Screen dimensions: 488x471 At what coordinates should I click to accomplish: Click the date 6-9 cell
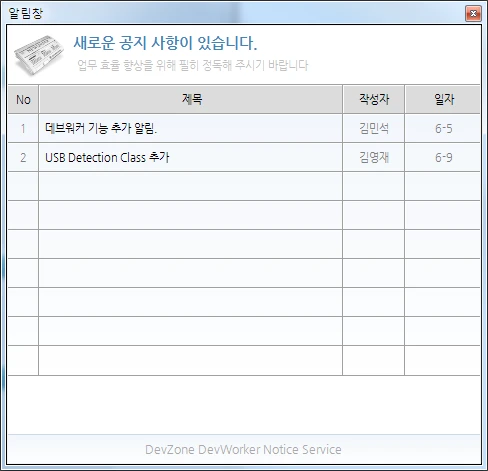(x=443, y=157)
